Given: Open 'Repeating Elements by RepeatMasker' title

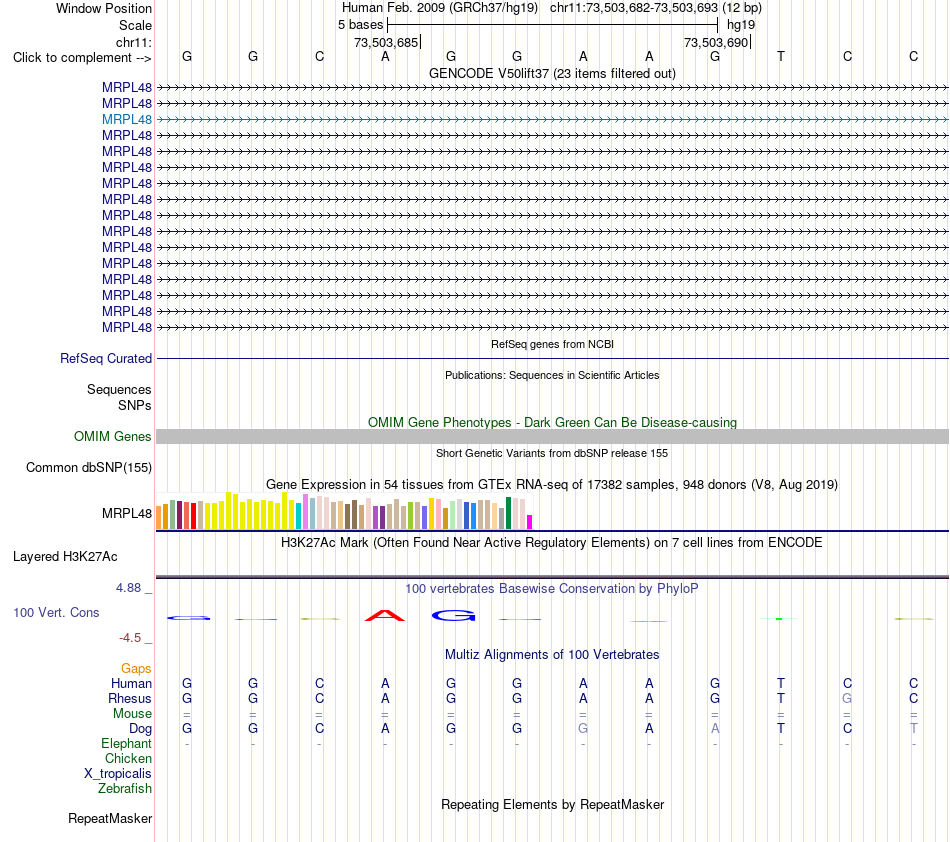Looking at the screenshot, I should pyautogui.click(x=552, y=804).
